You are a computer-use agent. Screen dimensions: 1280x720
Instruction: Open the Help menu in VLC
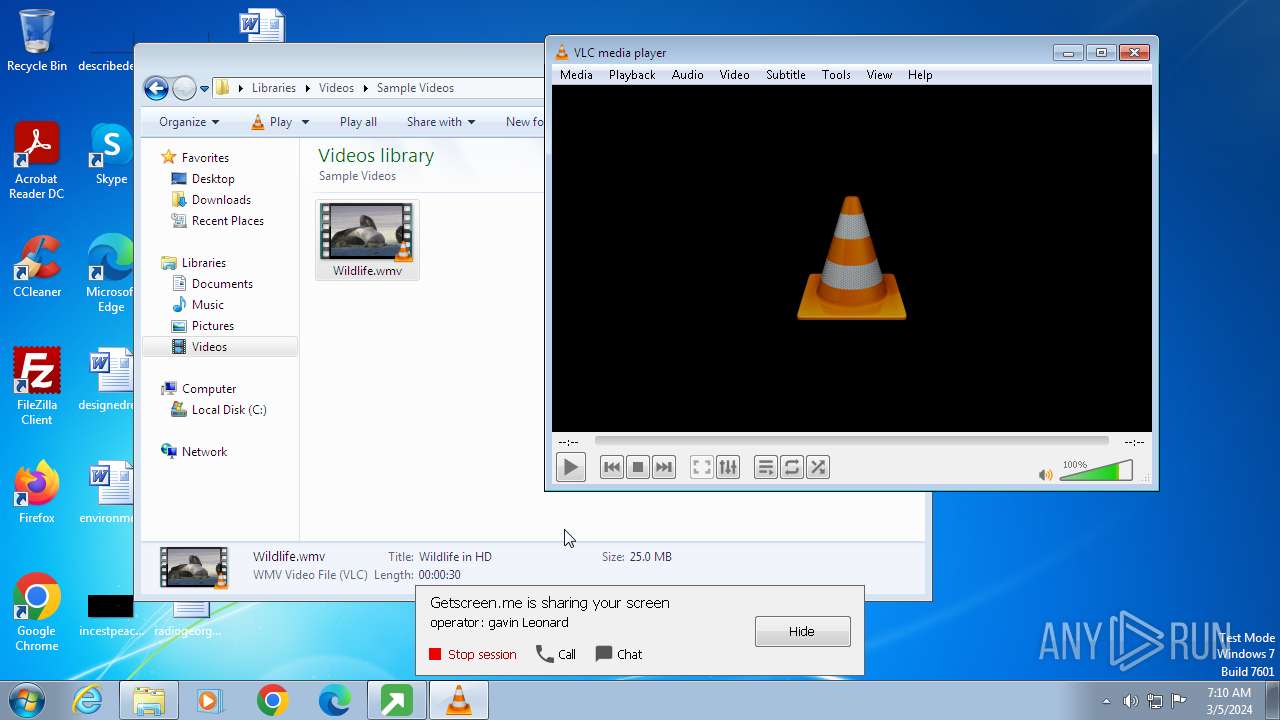click(x=920, y=75)
